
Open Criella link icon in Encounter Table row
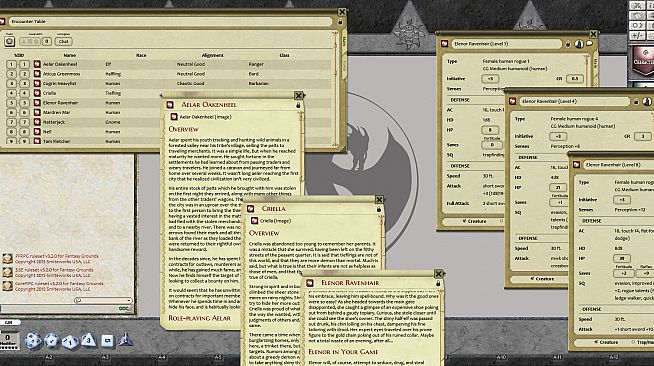coord(37,93)
